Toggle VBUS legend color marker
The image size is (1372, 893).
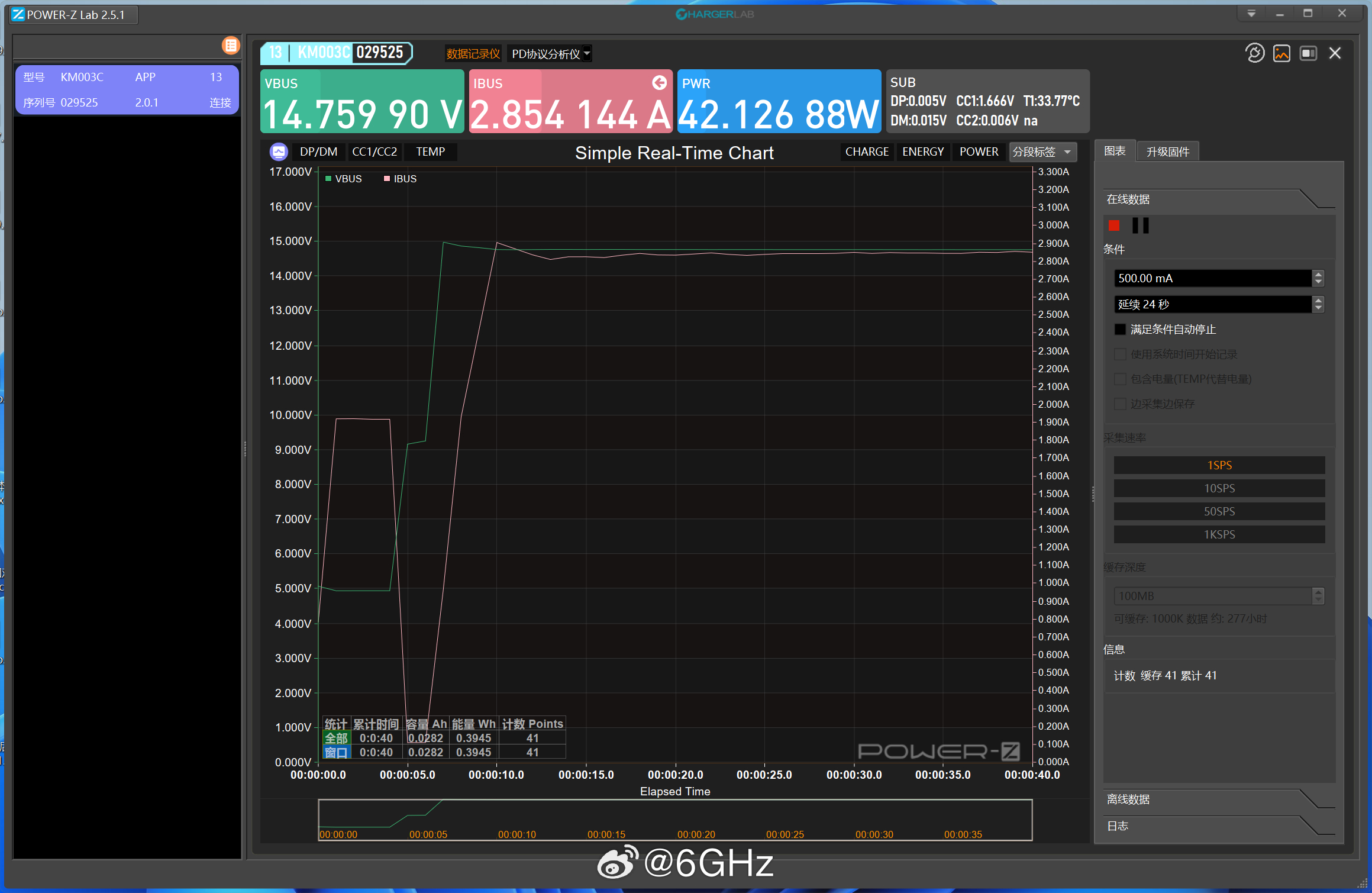tap(328, 179)
